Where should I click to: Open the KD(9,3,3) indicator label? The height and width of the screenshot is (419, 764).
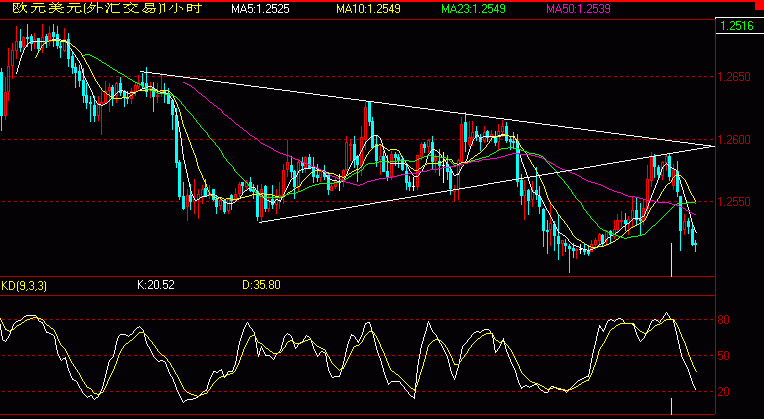click(x=24, y=286)
